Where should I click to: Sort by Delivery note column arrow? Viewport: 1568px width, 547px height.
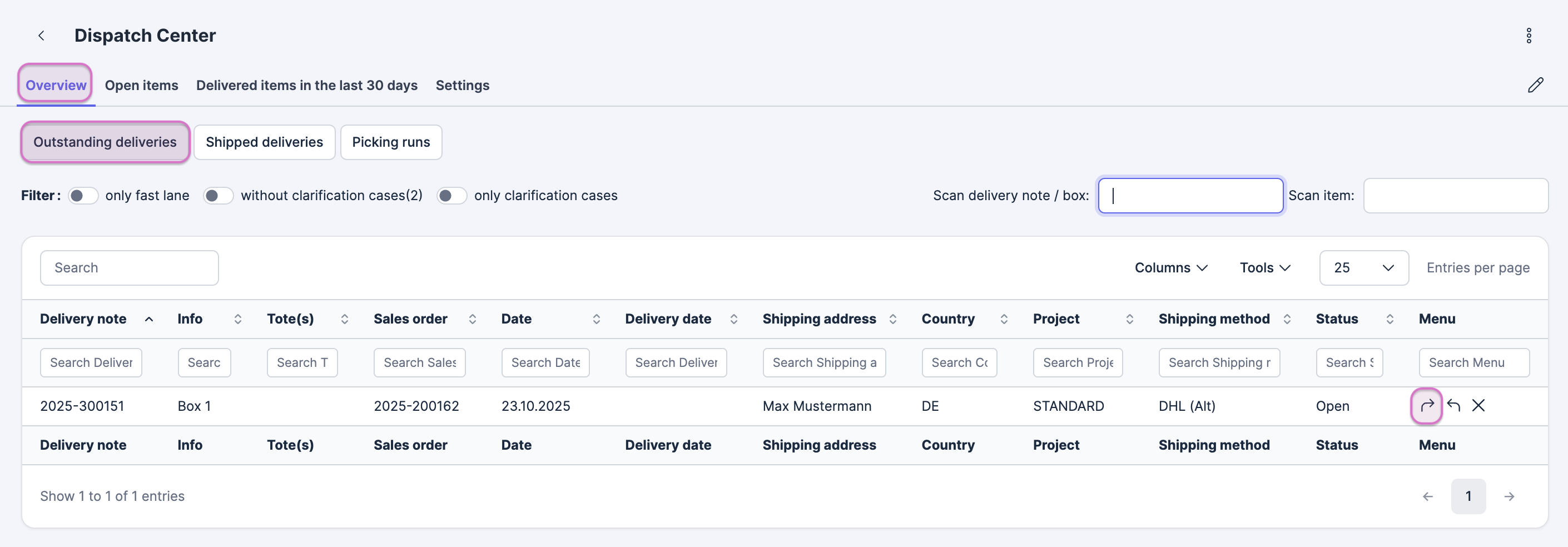149,319
